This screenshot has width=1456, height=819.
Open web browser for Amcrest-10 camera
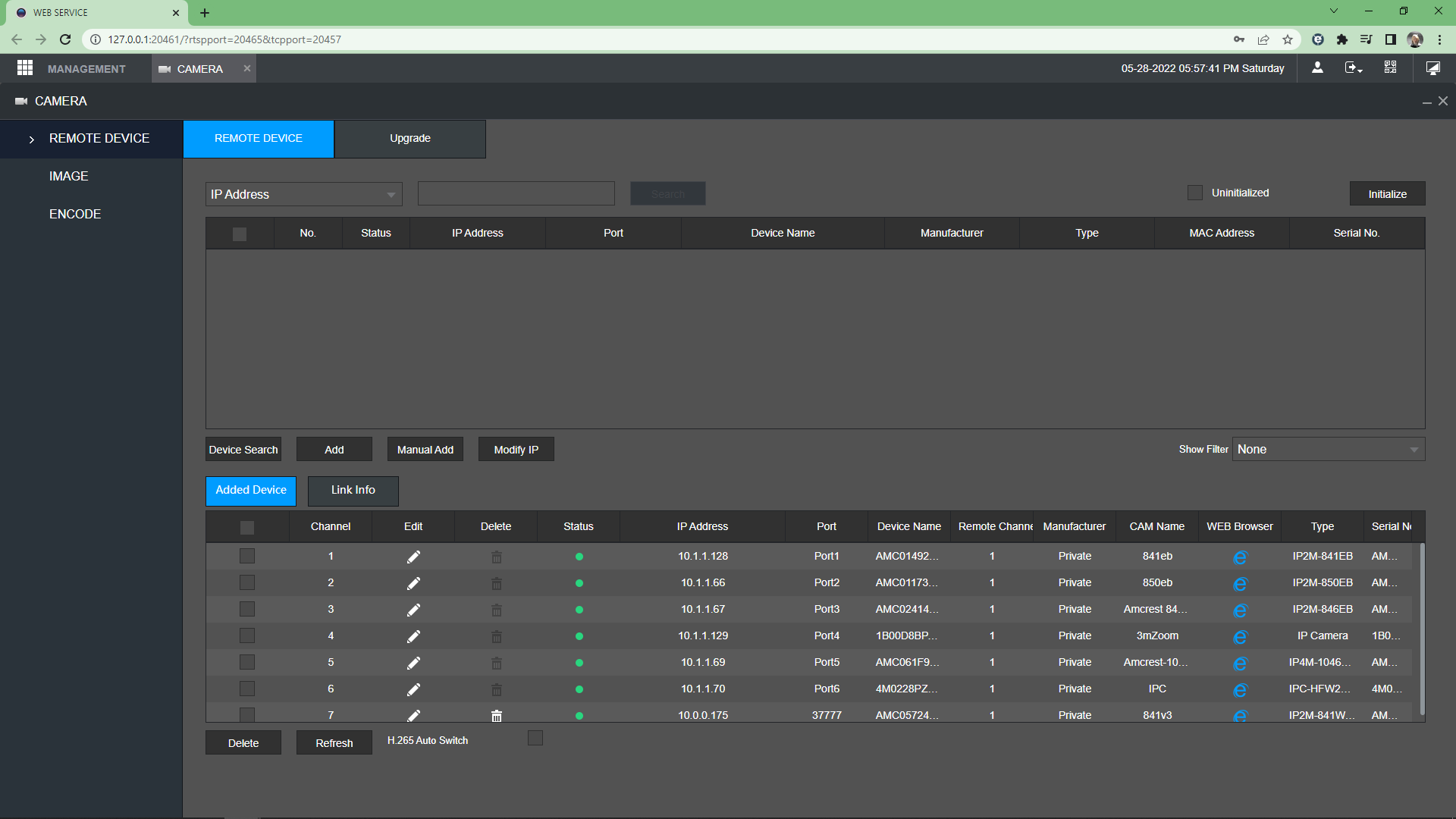click(1240, 664)
